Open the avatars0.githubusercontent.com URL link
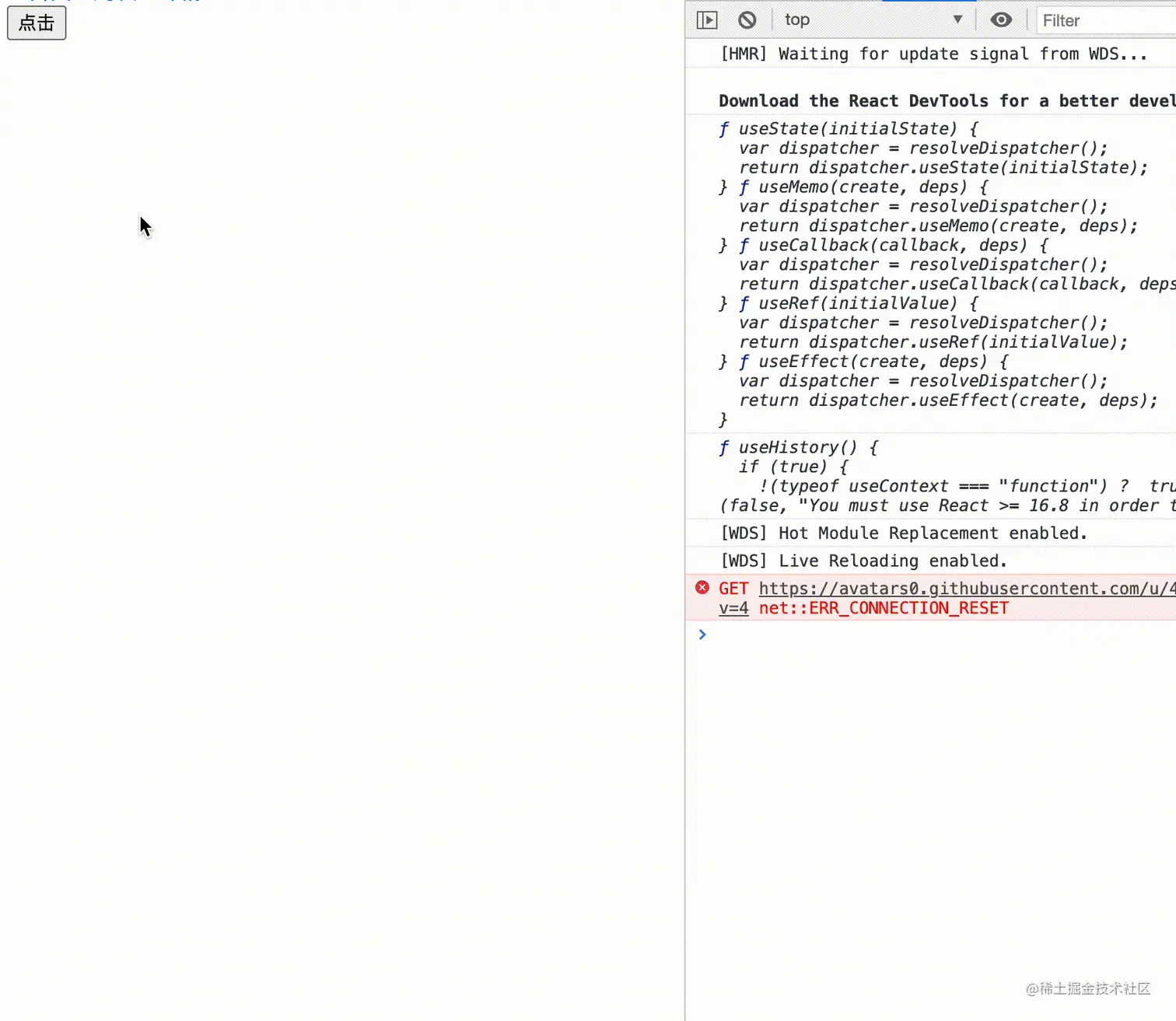 [x=967, y=589]
